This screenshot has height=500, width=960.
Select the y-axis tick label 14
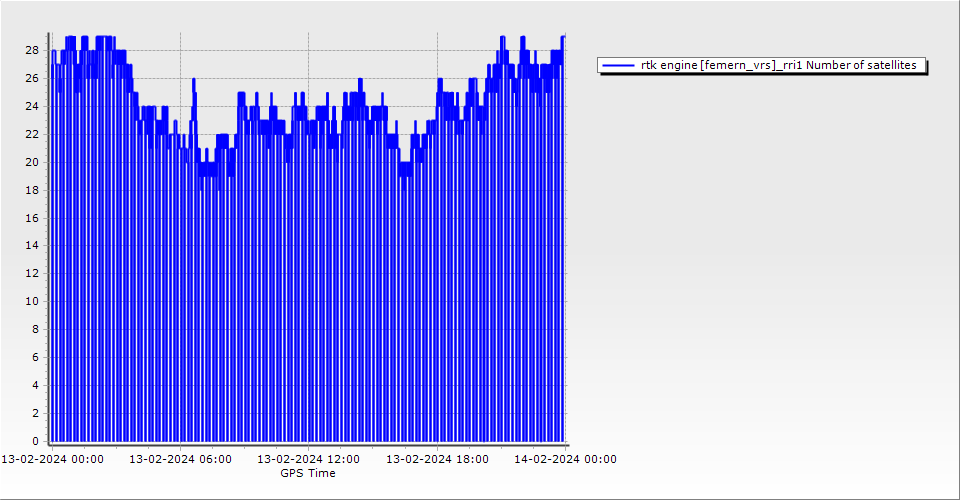(32, 245)
